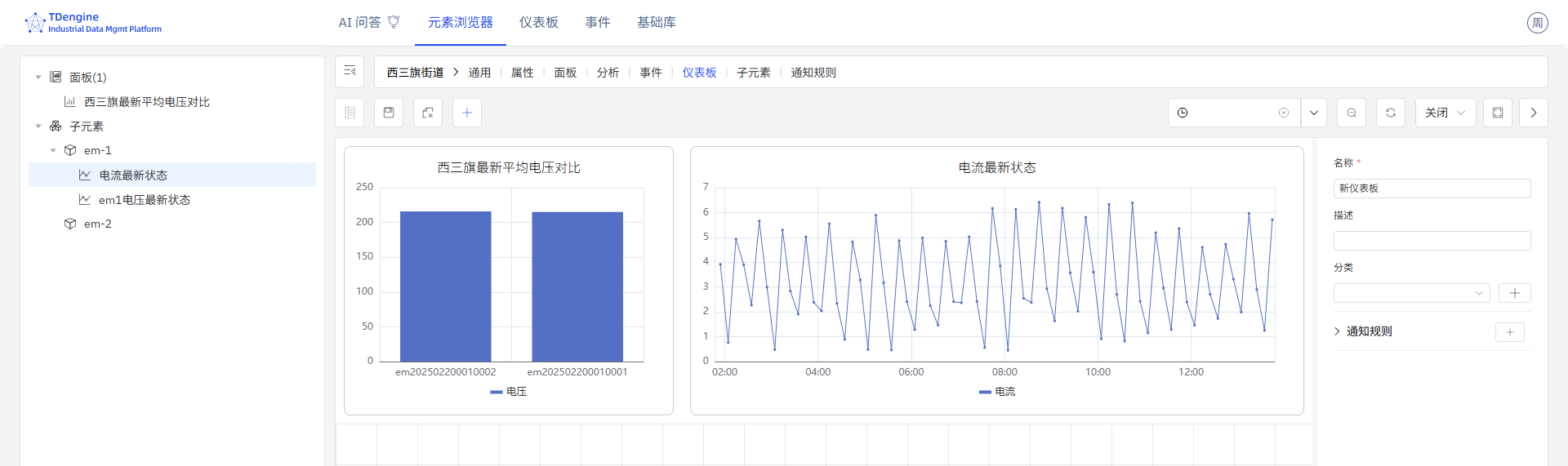Open the 分类 dropdown
The height and width of the screenshot is (466, 1568).
click(x=1411, y=293)
